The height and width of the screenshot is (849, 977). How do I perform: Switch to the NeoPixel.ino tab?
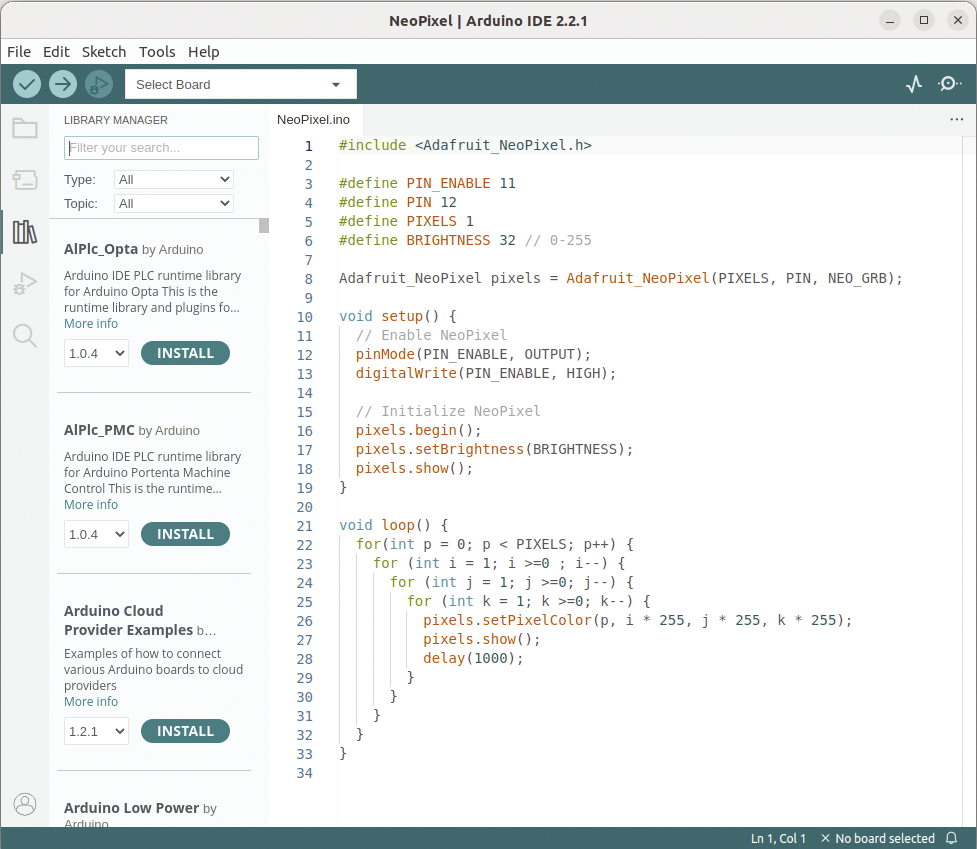click(313, 119)
